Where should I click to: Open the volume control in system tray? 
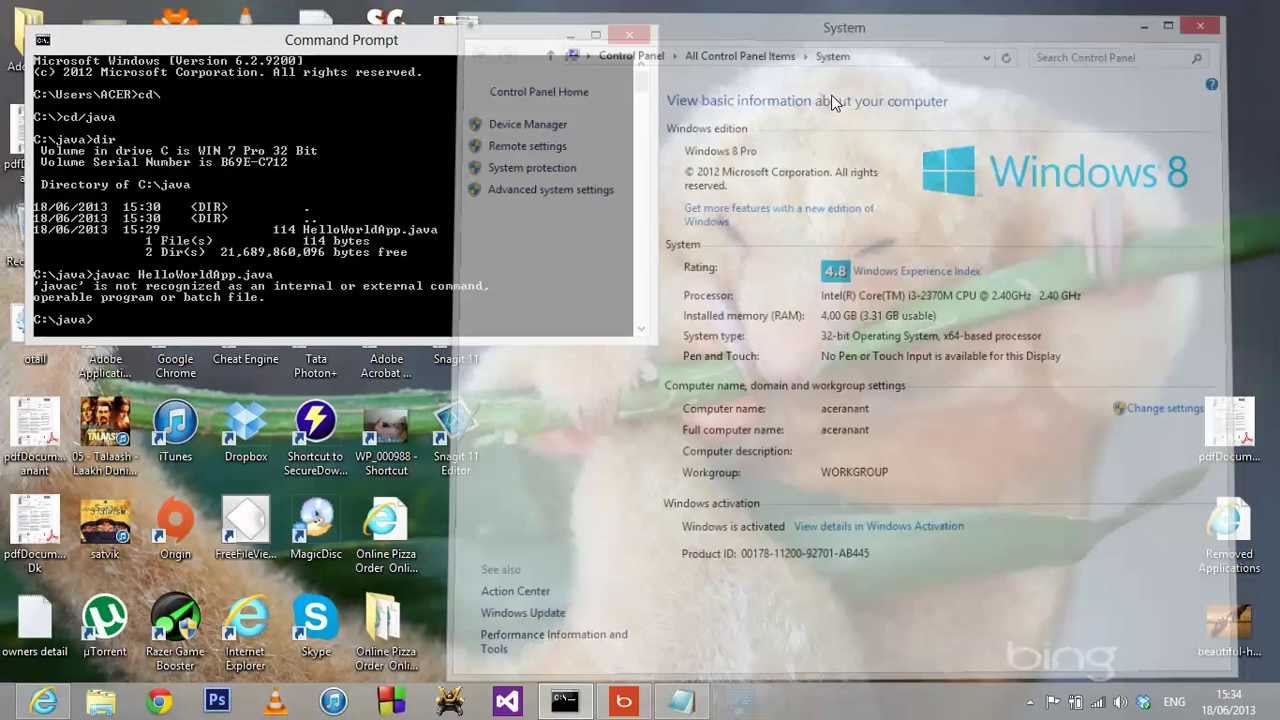1121,703
